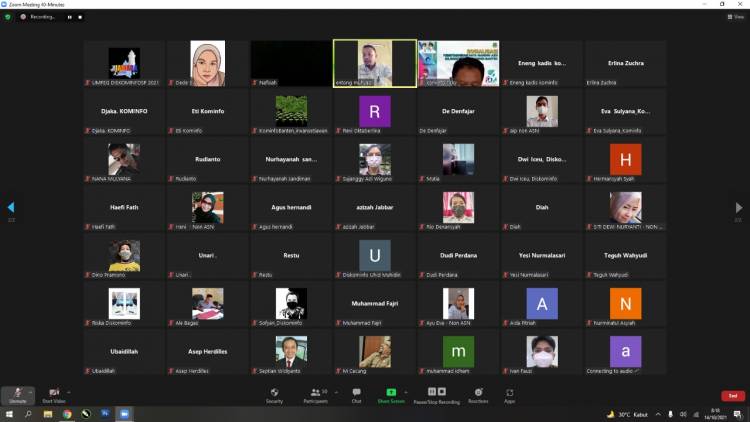750x422 pixels.
Task: Start the video camera
Action: (x=53, y=394)
